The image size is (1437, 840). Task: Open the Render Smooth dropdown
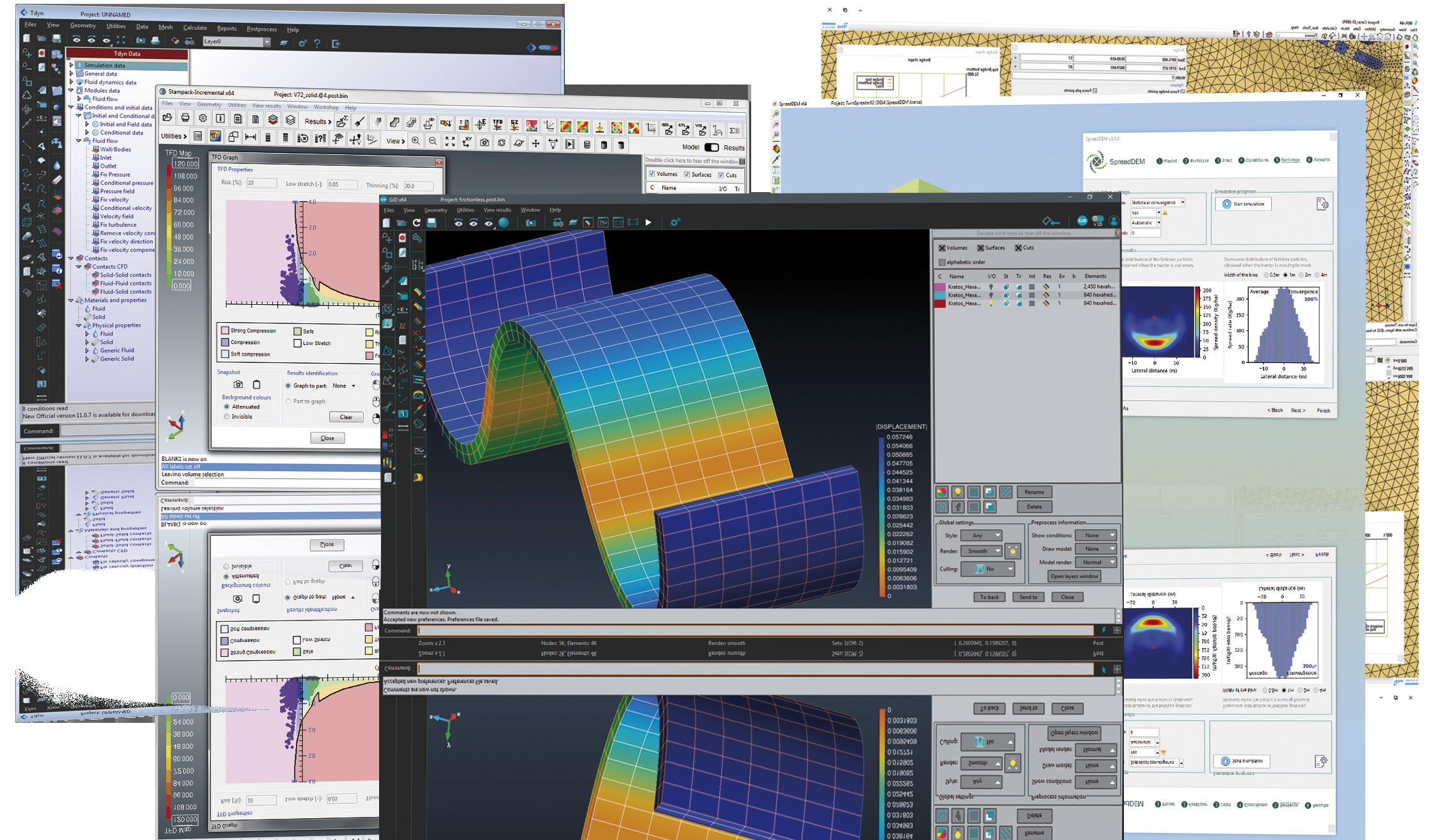[981, 551]
